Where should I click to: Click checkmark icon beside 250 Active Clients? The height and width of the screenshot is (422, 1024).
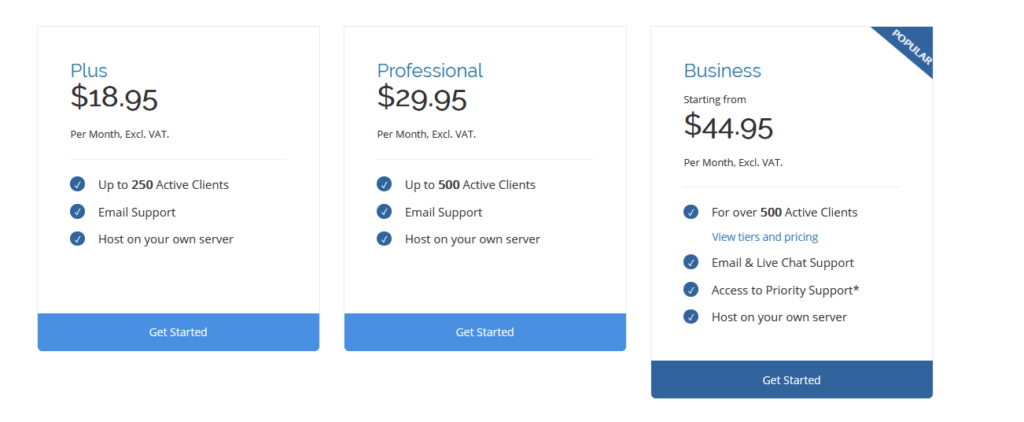[x=78, y=184]
